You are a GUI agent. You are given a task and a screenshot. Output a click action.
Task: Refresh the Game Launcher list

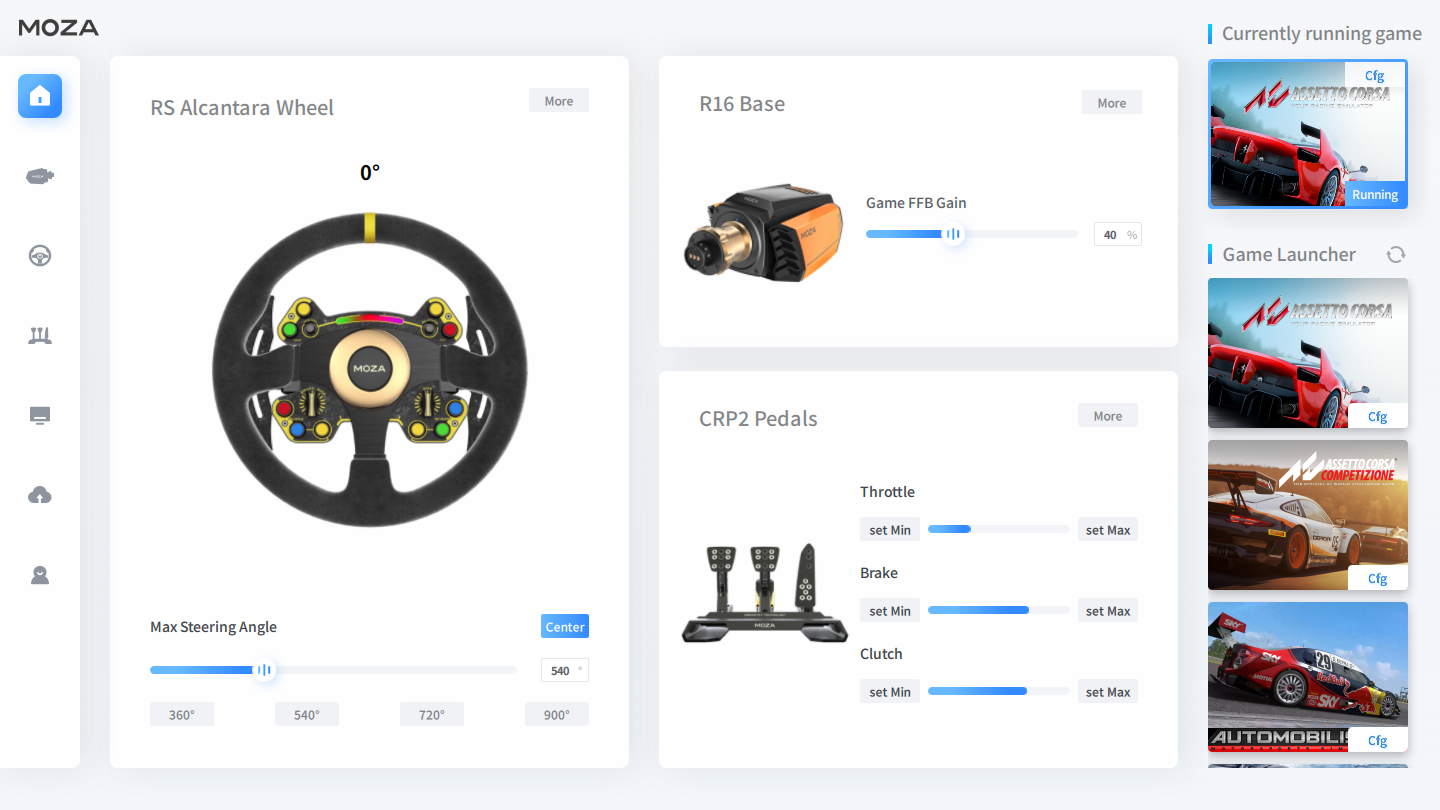click(1396, 255)
